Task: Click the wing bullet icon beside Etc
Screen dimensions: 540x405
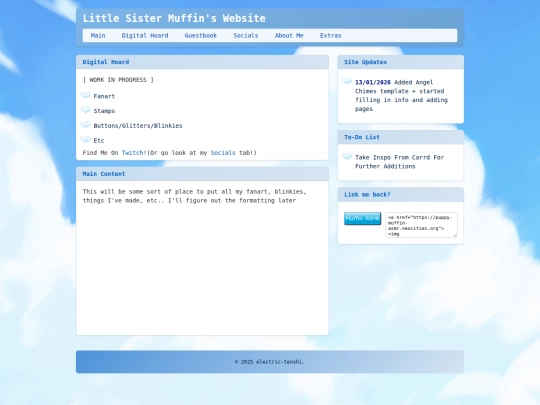Action: (85, 139)
